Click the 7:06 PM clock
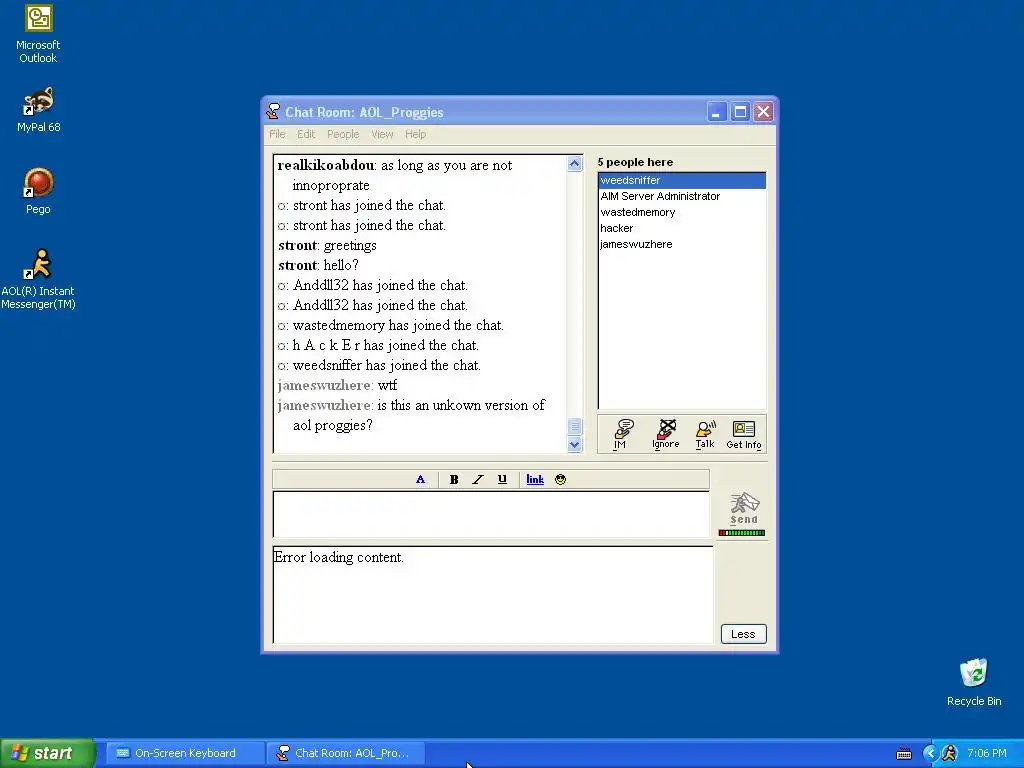1024x768 pixels. (987, 754)
